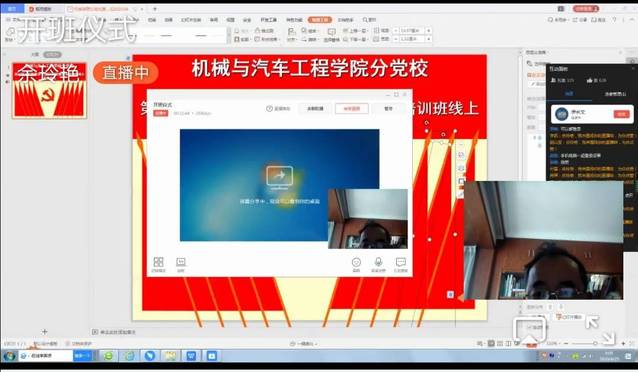Click the screen share icon beside the grid icon
638x372 pixels.
pos(181,262)
